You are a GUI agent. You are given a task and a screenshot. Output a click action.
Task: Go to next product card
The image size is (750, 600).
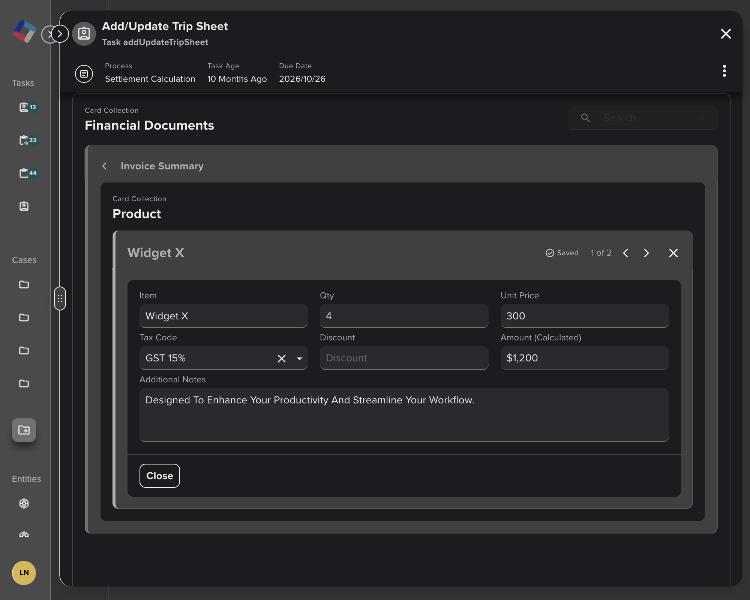point(646,253)
